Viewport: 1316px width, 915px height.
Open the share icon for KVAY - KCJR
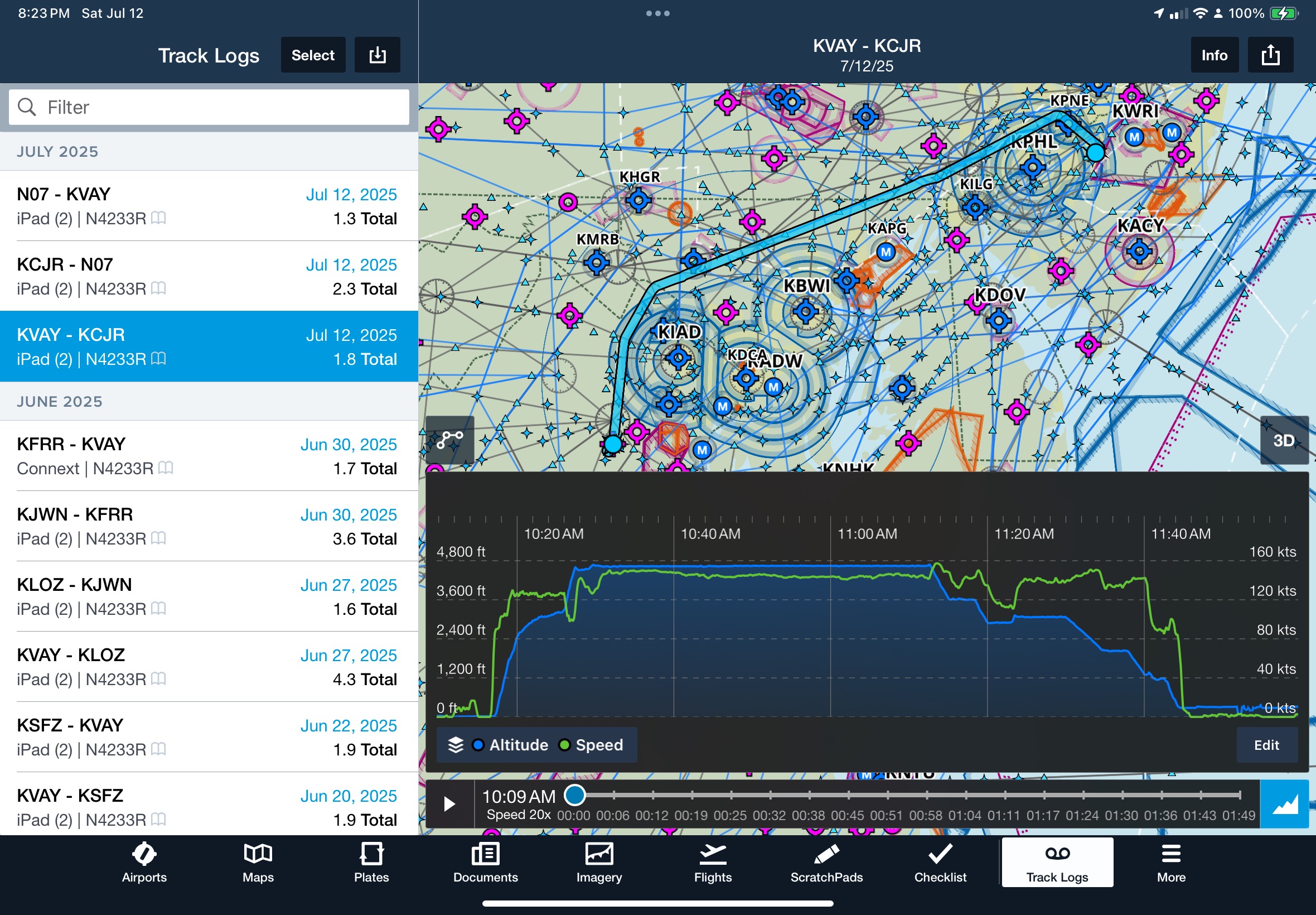(1270, 55)
